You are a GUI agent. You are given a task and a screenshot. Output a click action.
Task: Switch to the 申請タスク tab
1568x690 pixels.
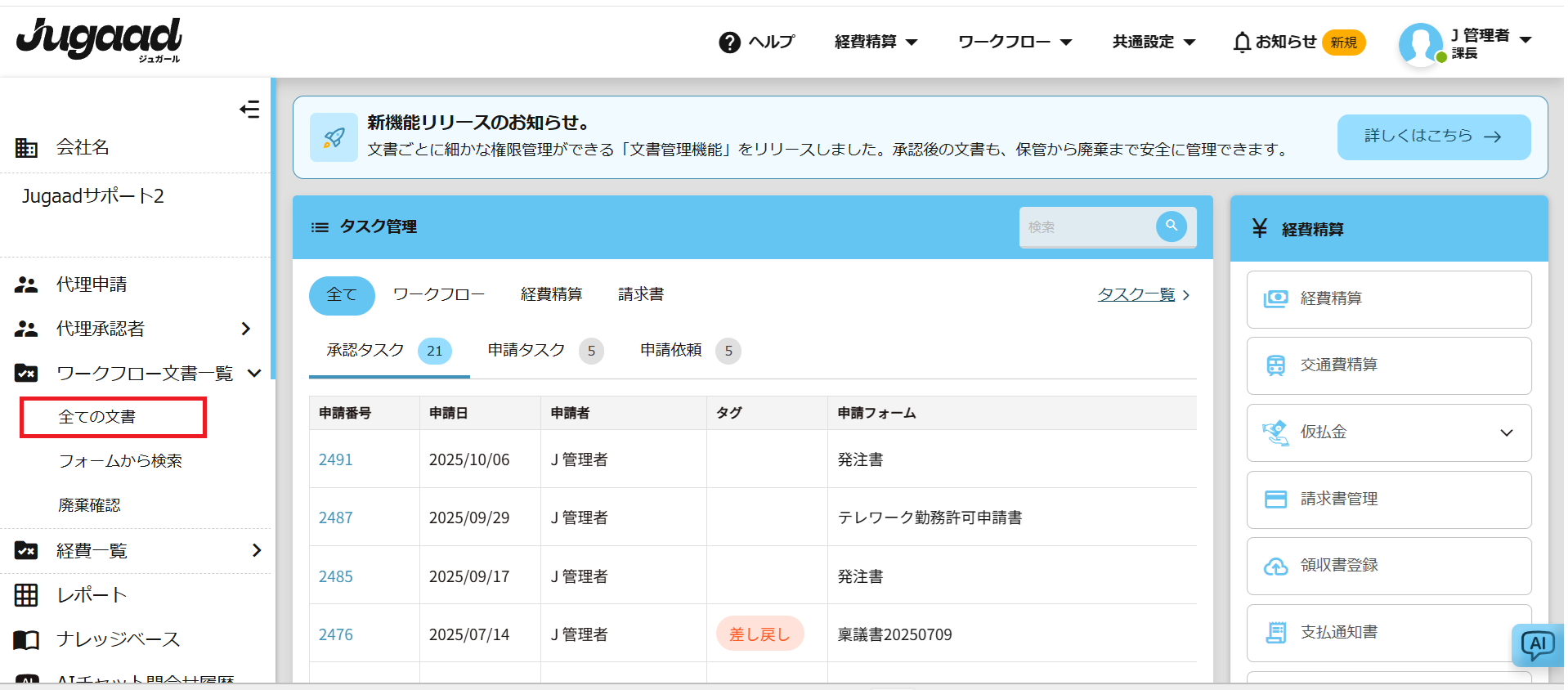[x=526, y=351]
